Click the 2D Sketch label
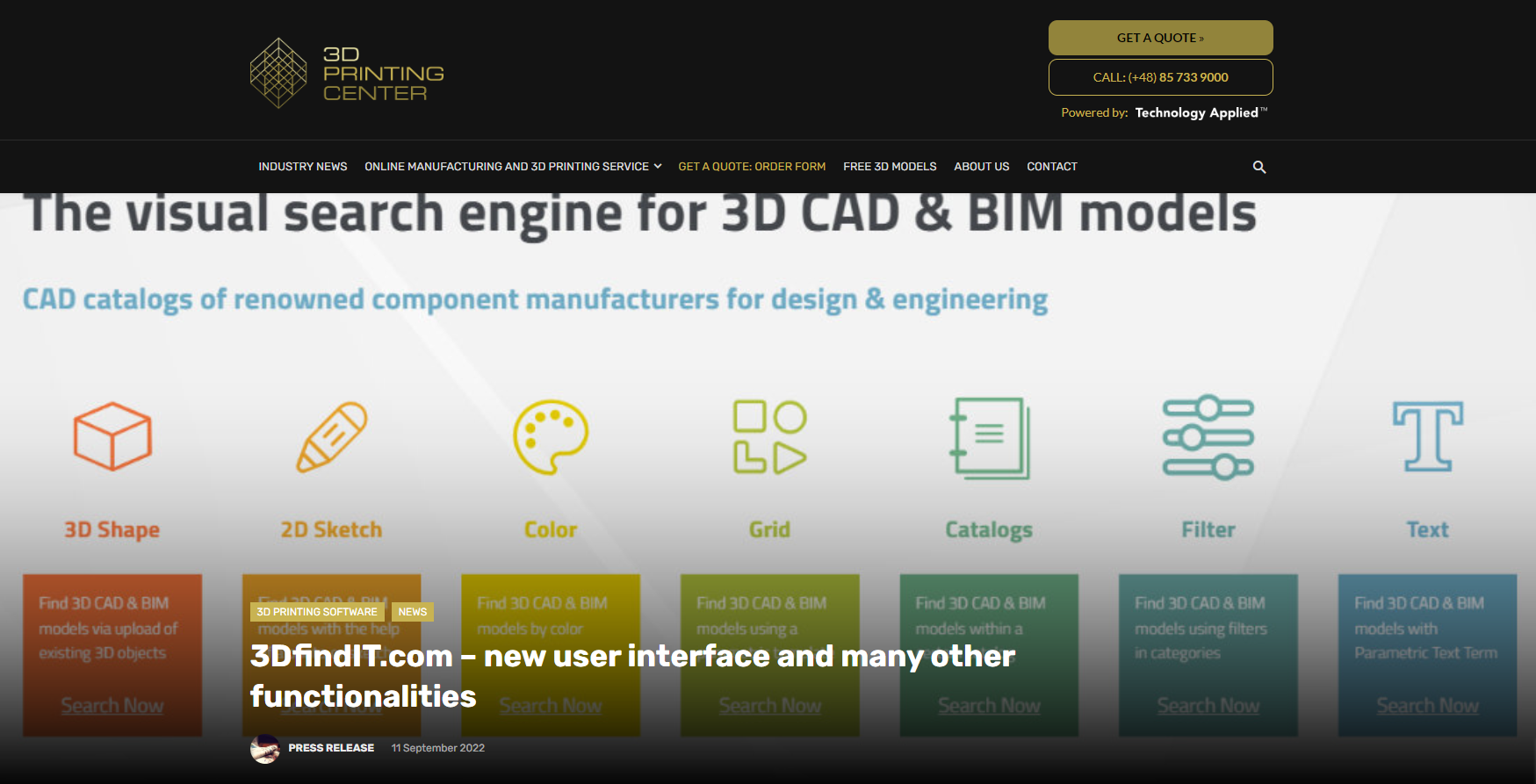This screenshot has width=1536, height=784. (x=332, y=530)
